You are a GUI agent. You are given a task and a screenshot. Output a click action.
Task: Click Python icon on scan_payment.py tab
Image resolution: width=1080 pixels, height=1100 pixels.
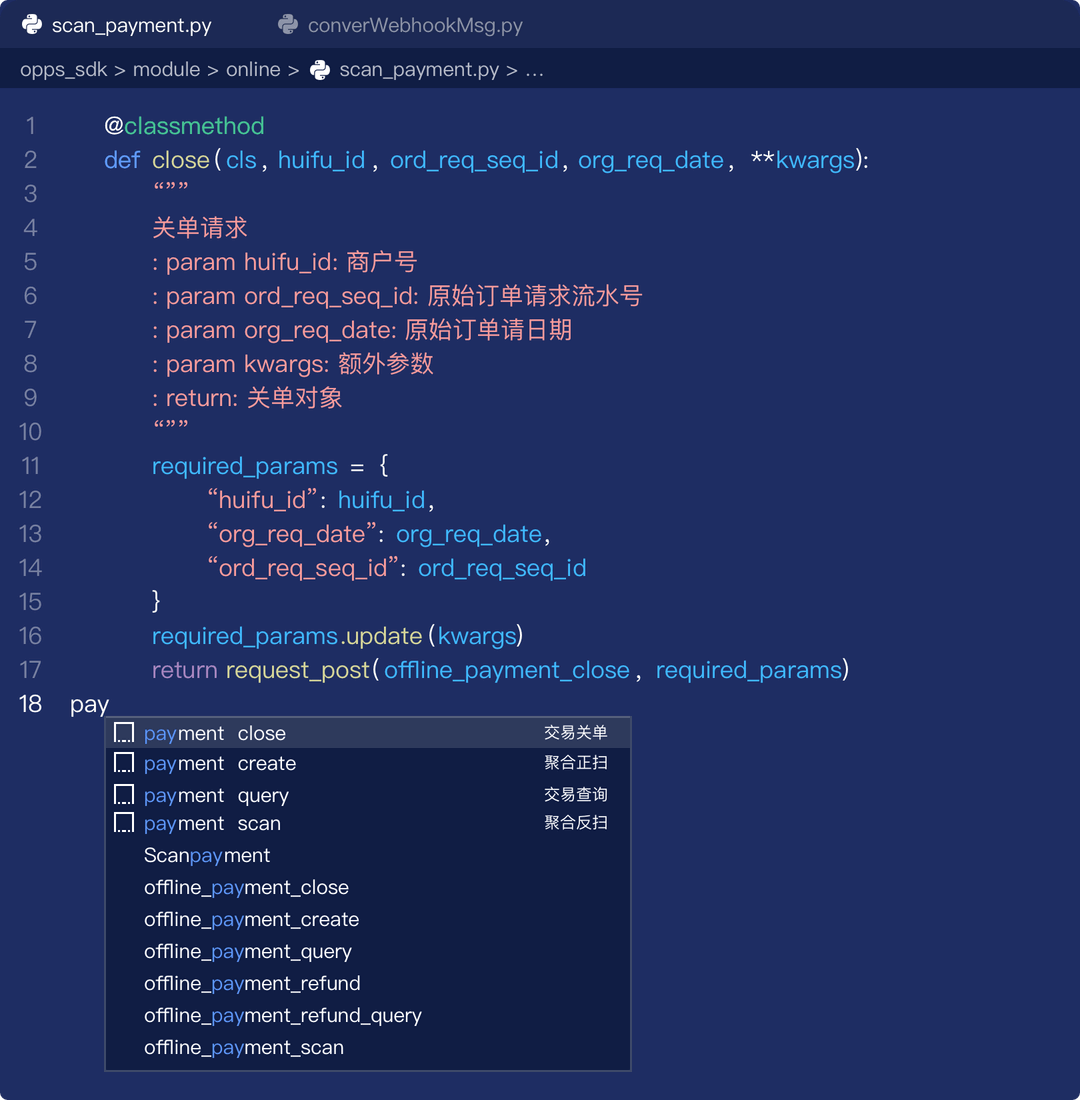32,25
